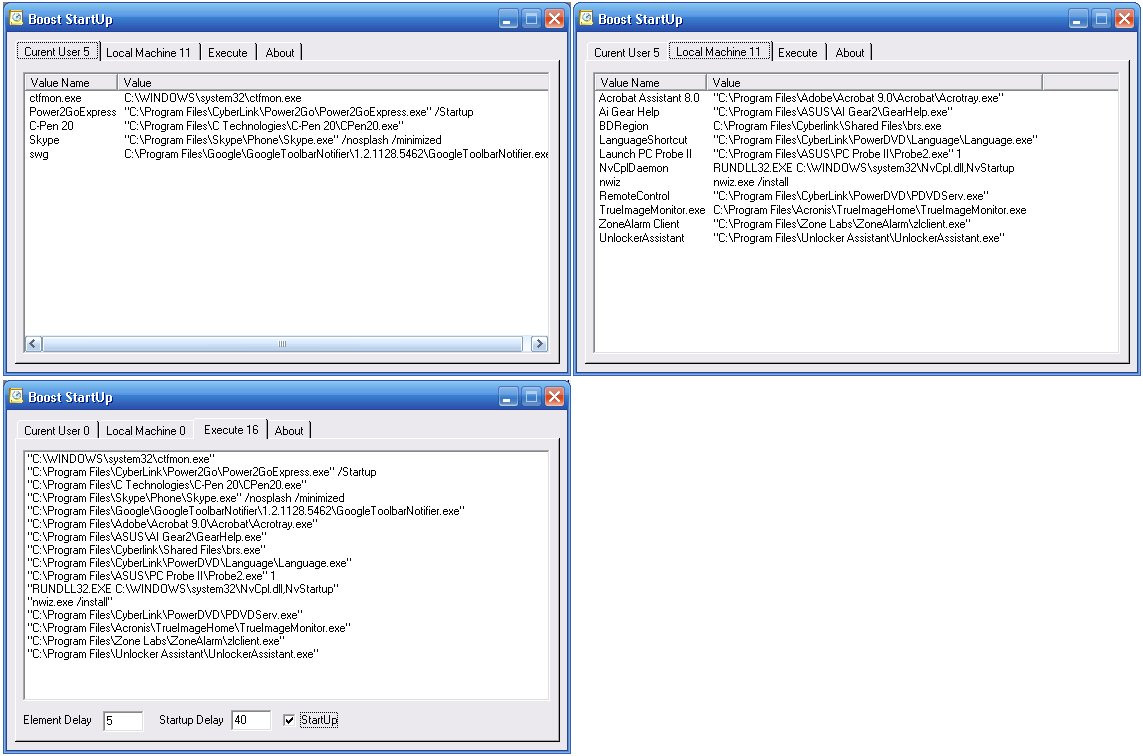
Task: Select the Power2GoExpress entry
Action: [x=286, y=112]
